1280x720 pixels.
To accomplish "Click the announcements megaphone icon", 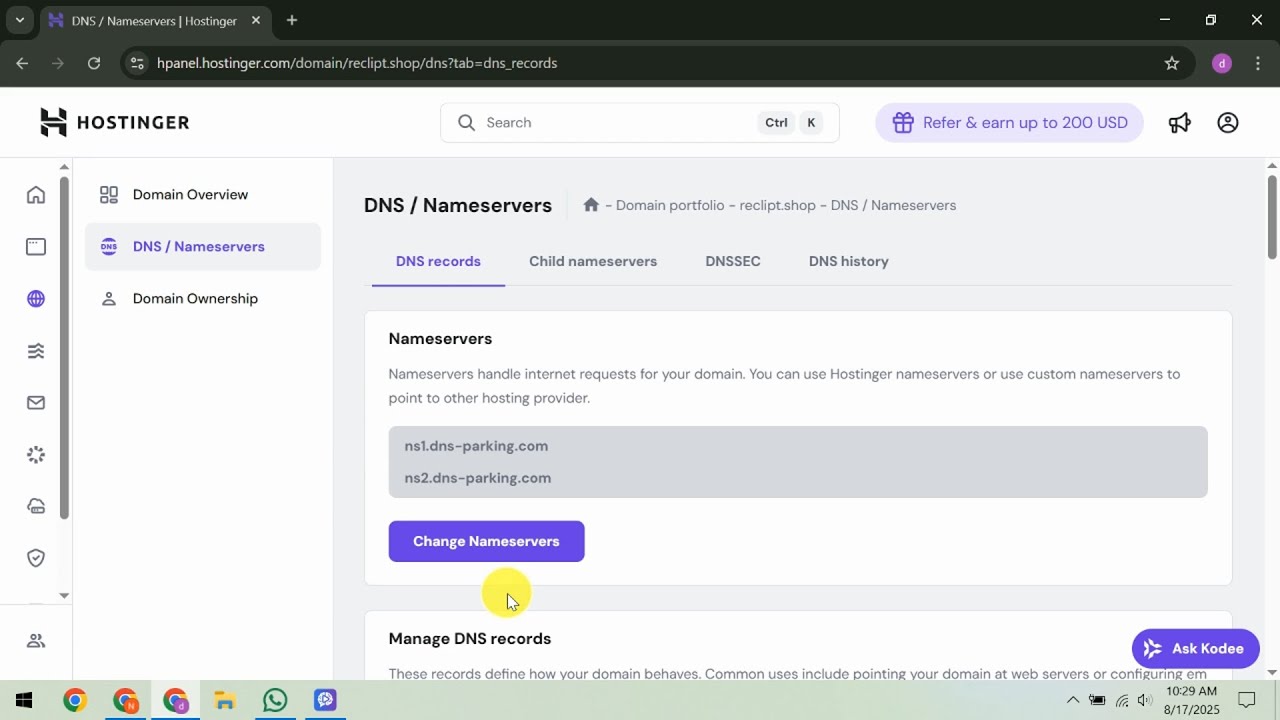I will click(1180, 122).
